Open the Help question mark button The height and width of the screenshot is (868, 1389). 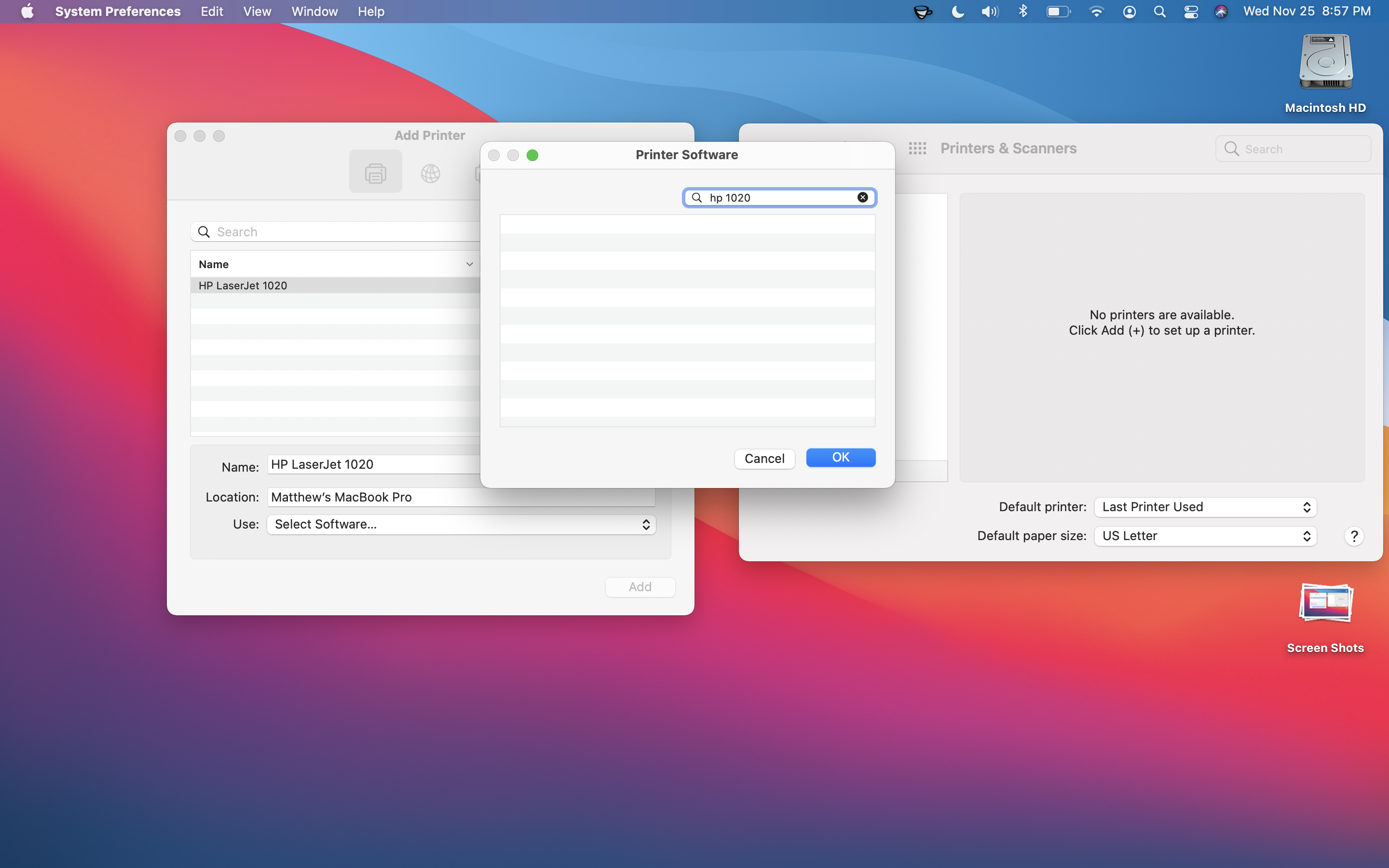[x=1353, y=536]
